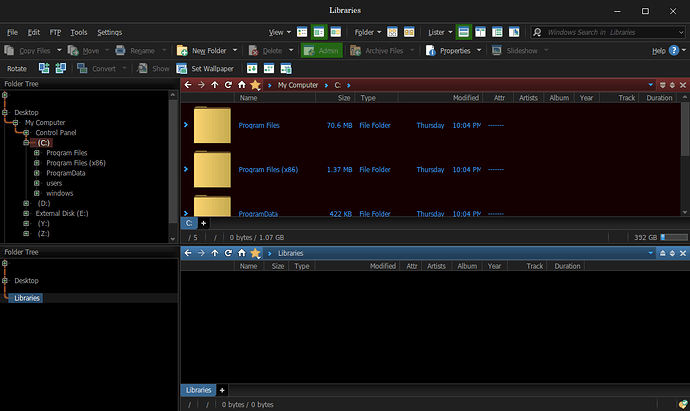Click My Computer in the path bar
690x411 pixels.
click(298, 85)
